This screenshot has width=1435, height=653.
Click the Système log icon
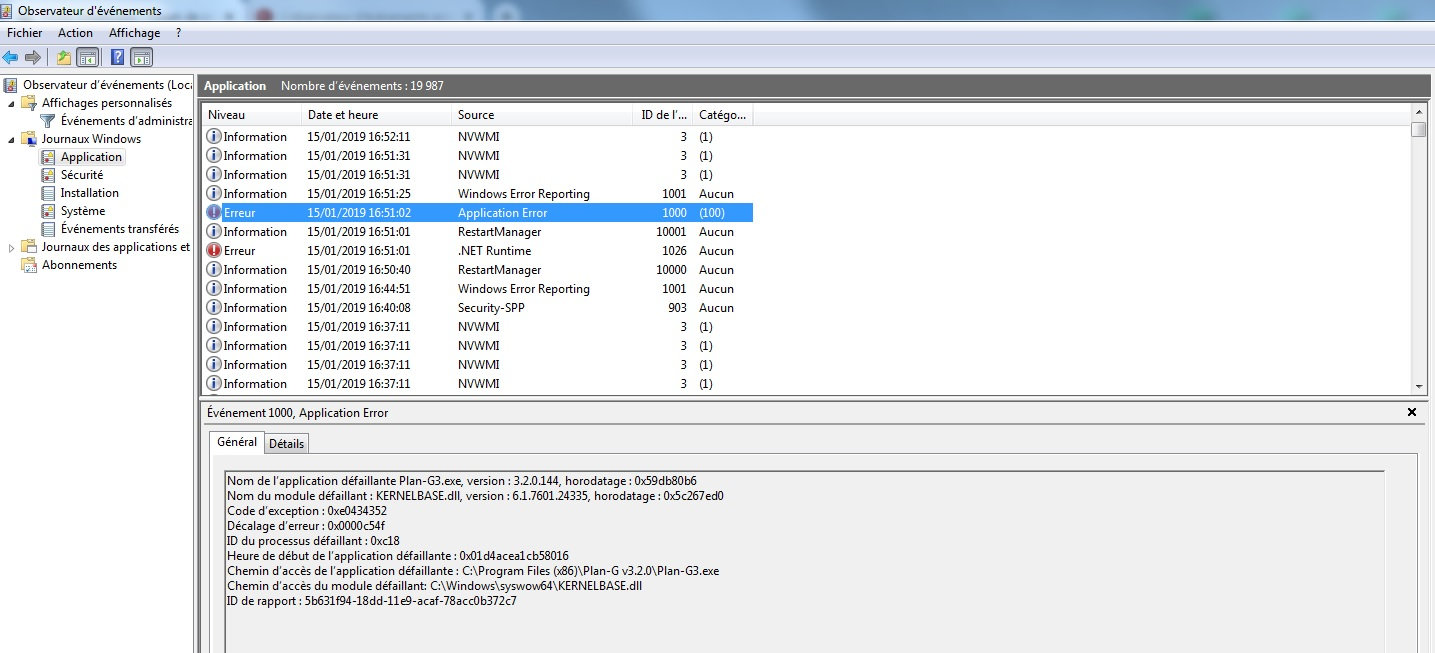coord(48,211)
